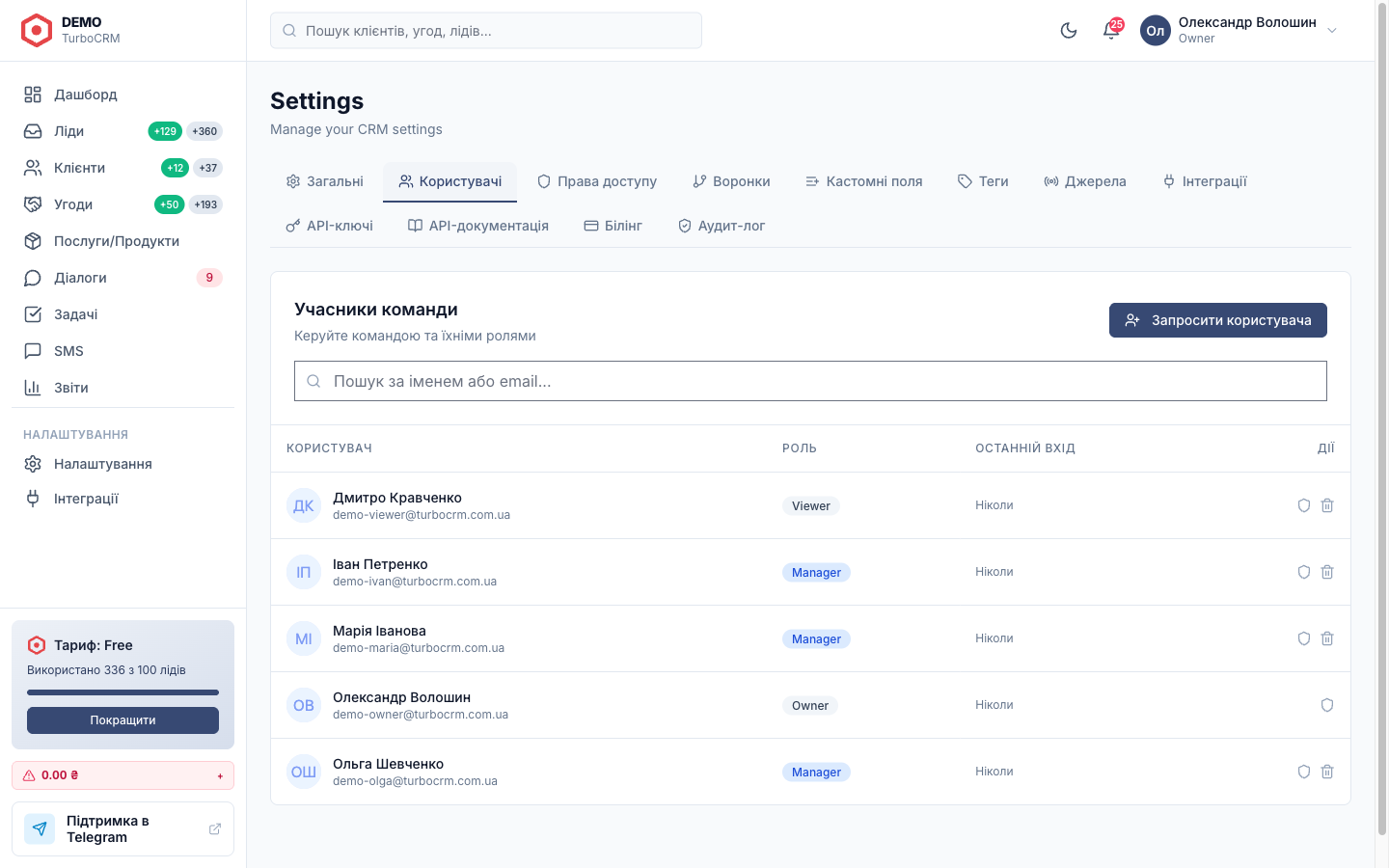Open Діалоги in sidebar
Viewport: 1389px width, 868px height.
coord(123,278)
